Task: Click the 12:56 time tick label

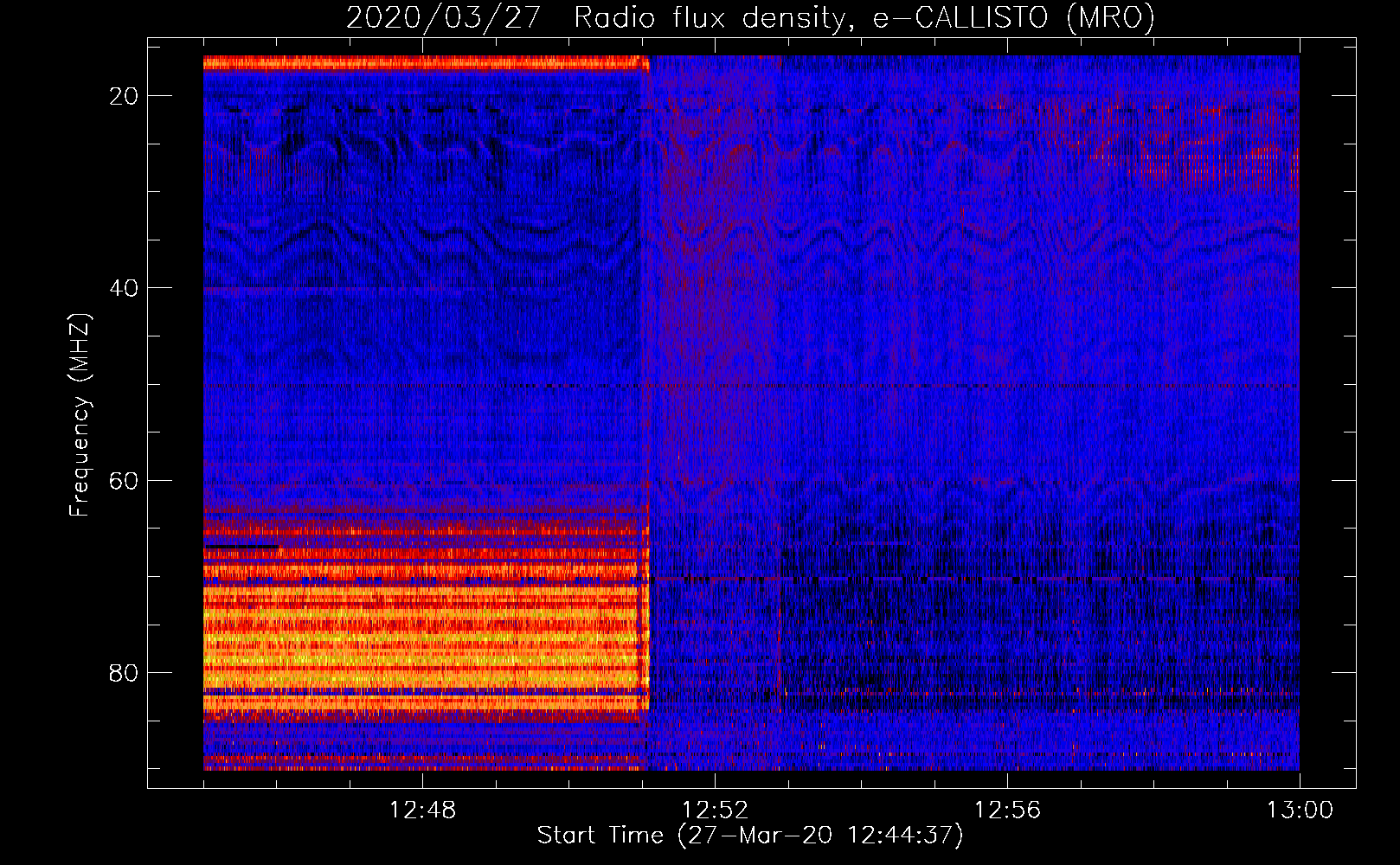Action: point(1007,811)
